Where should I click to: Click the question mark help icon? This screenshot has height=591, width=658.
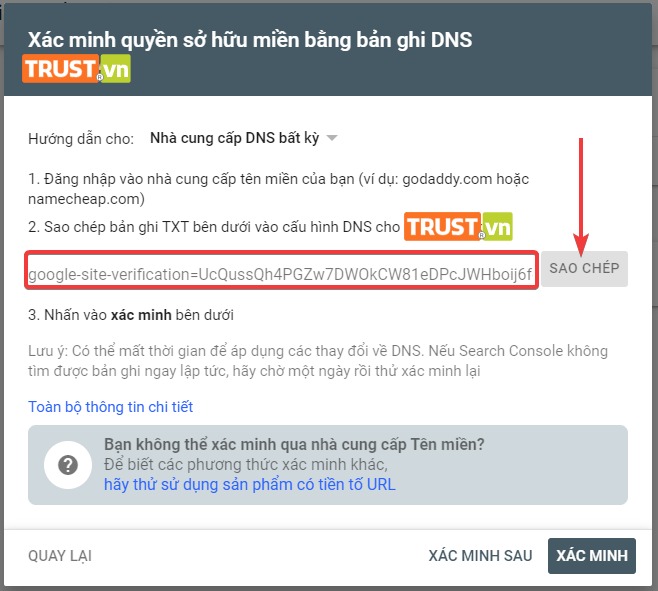pos(68,465)
